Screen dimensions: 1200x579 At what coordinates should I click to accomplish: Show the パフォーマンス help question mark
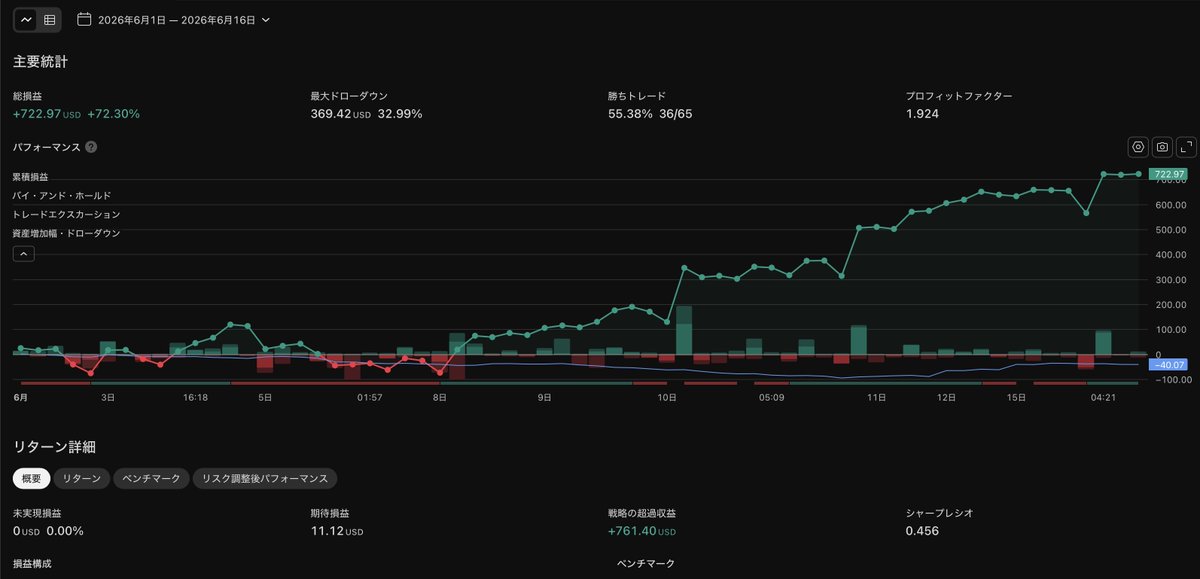click(x=91, y=147)
